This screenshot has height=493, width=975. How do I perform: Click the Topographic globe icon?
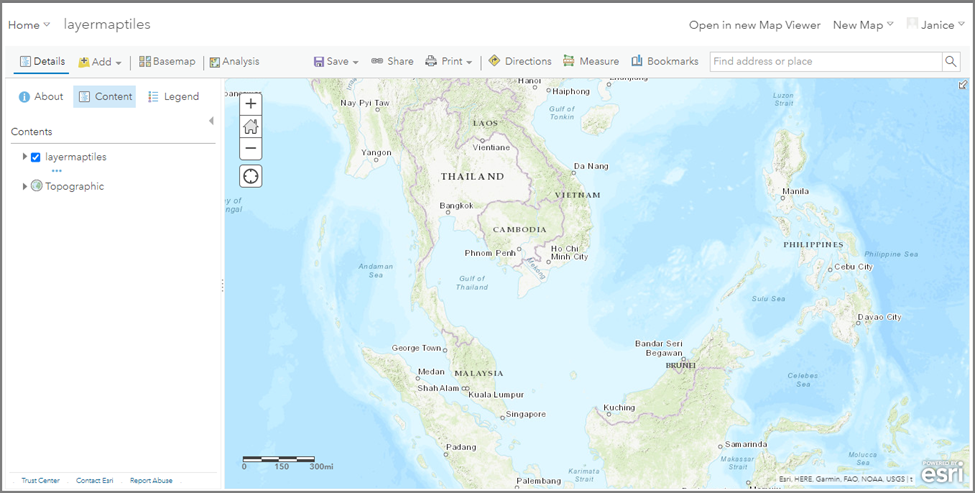pyautogui.click(x=37, y=186)
